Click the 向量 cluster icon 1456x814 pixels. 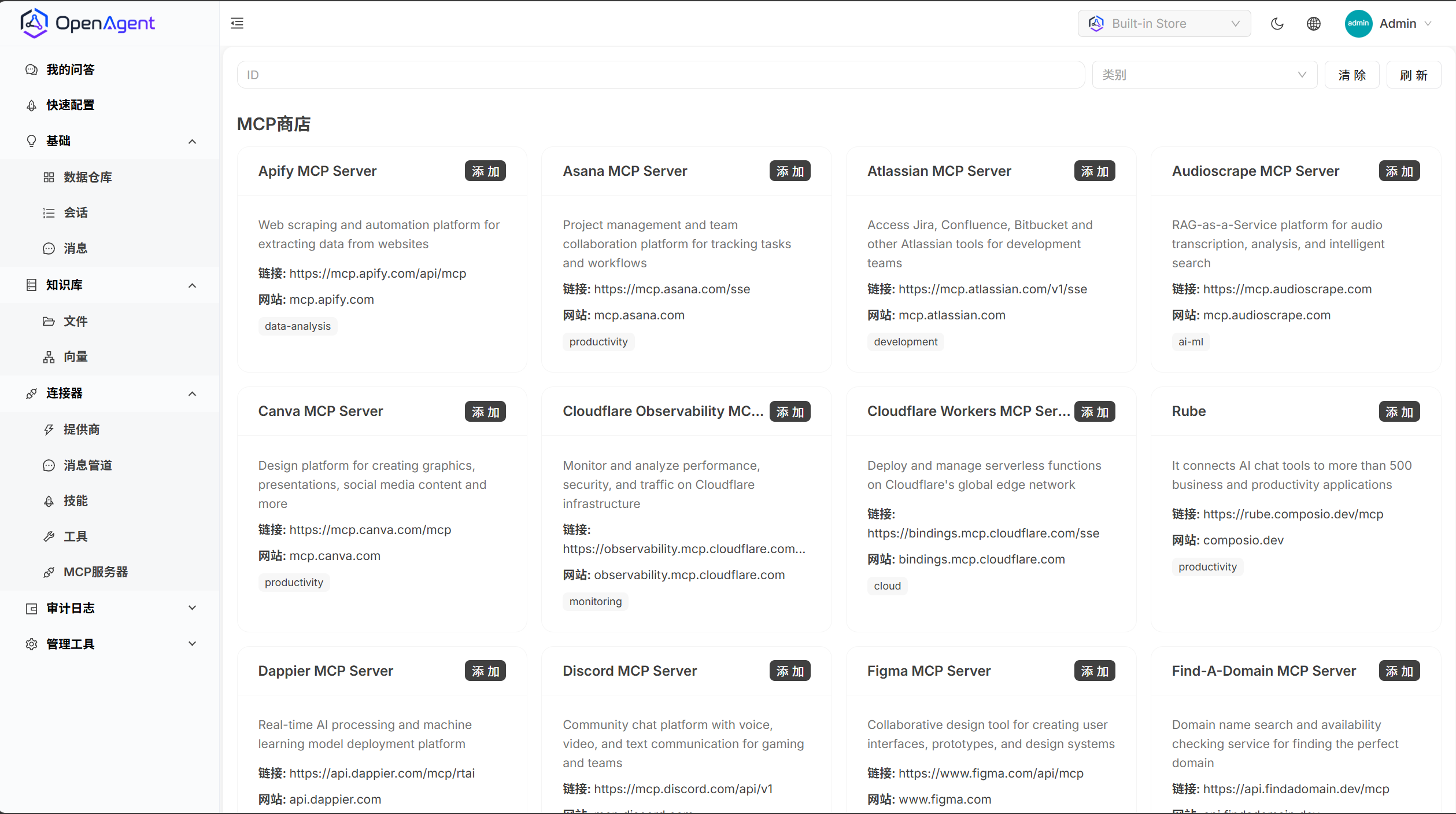(x=49, y=357)
